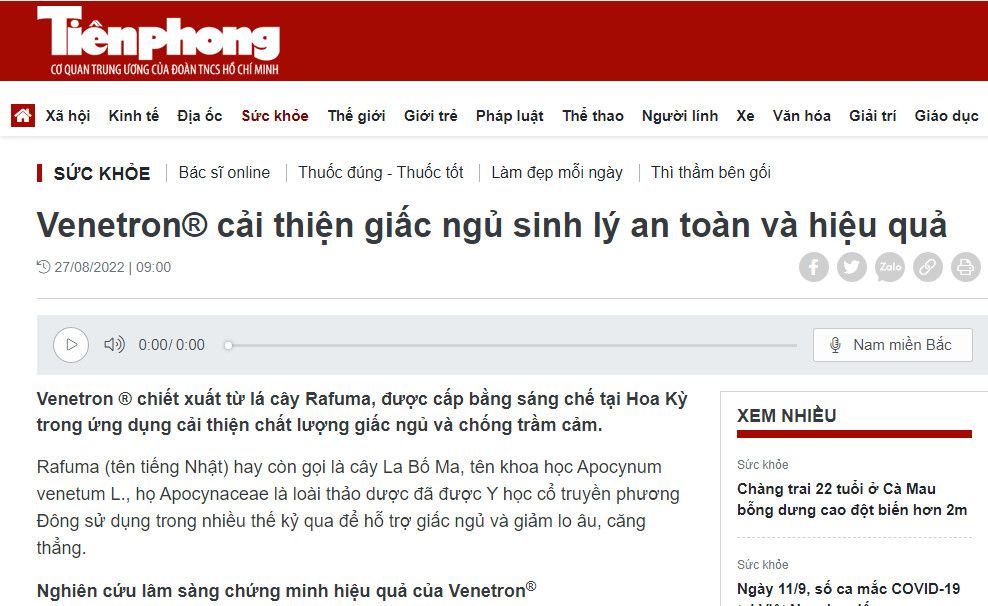Play the article audio

[x=71, y=345]
